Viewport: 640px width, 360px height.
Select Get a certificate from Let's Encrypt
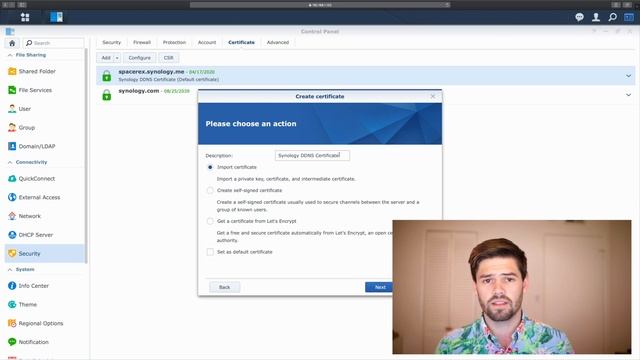click(210, 221)
